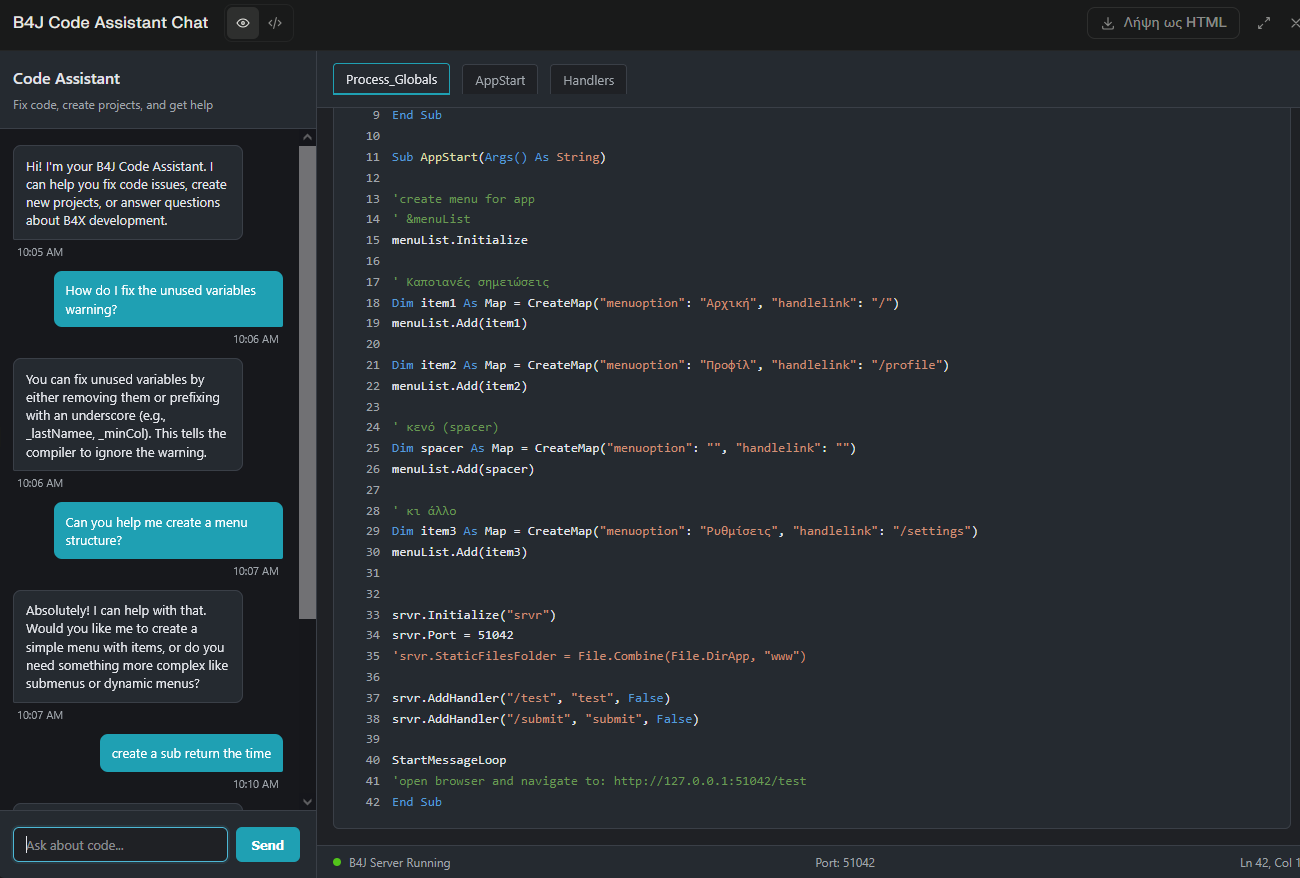Click the 'B4J Code Assistant Chat' title

point(111,22)
